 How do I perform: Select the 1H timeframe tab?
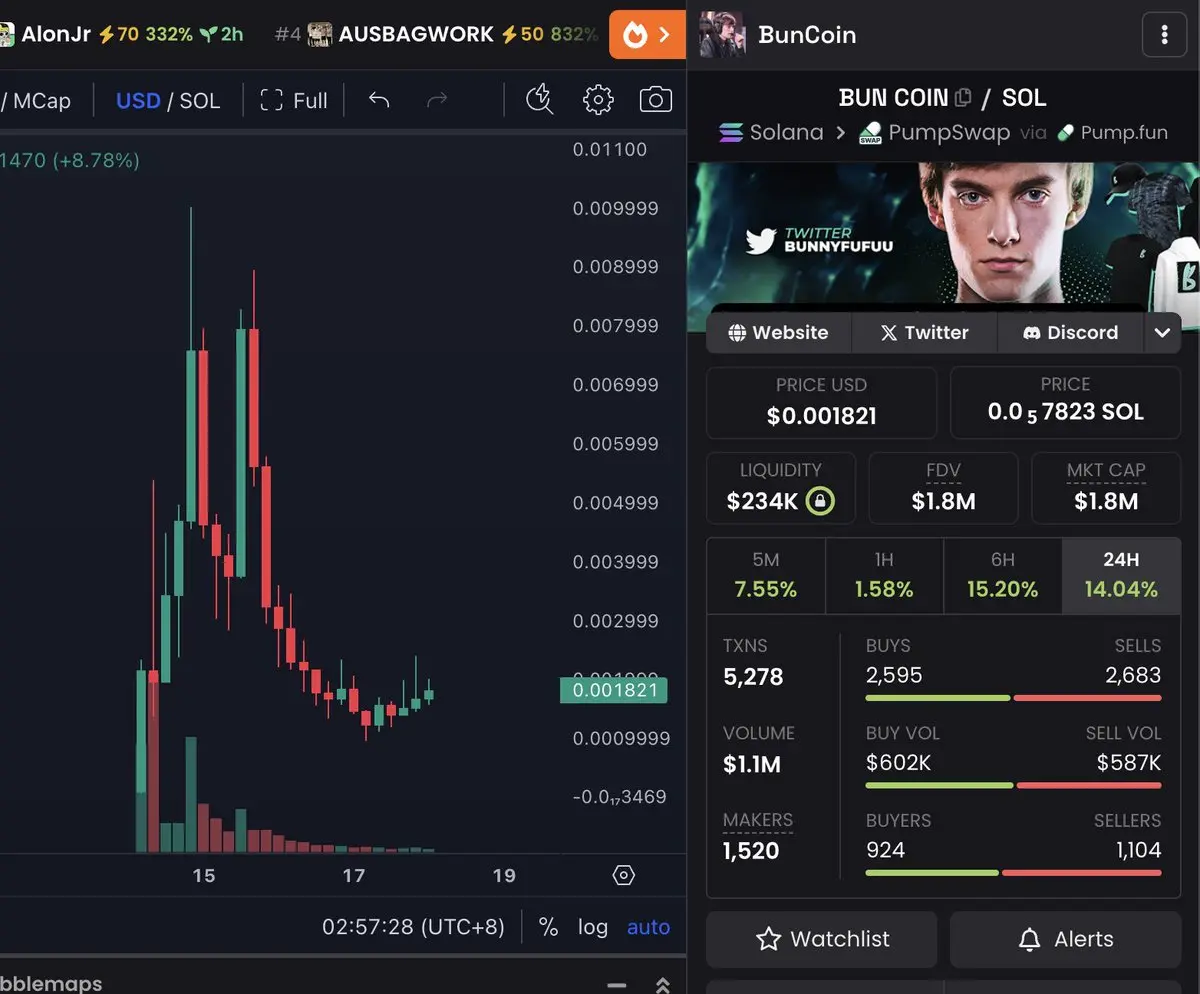tap(884, 576)
